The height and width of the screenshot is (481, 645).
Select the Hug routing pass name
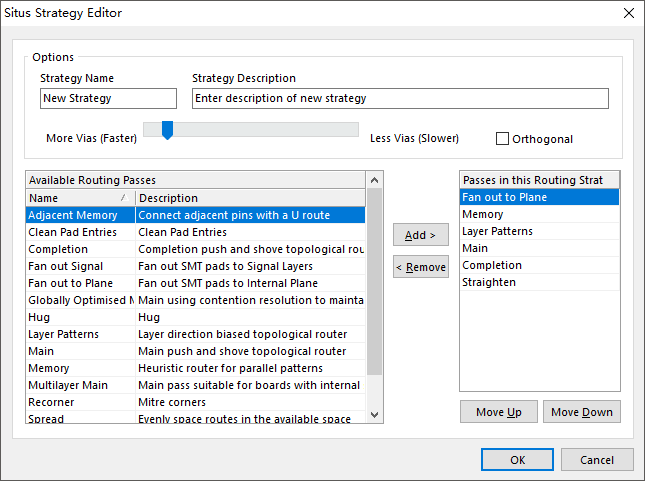[81, 317]
